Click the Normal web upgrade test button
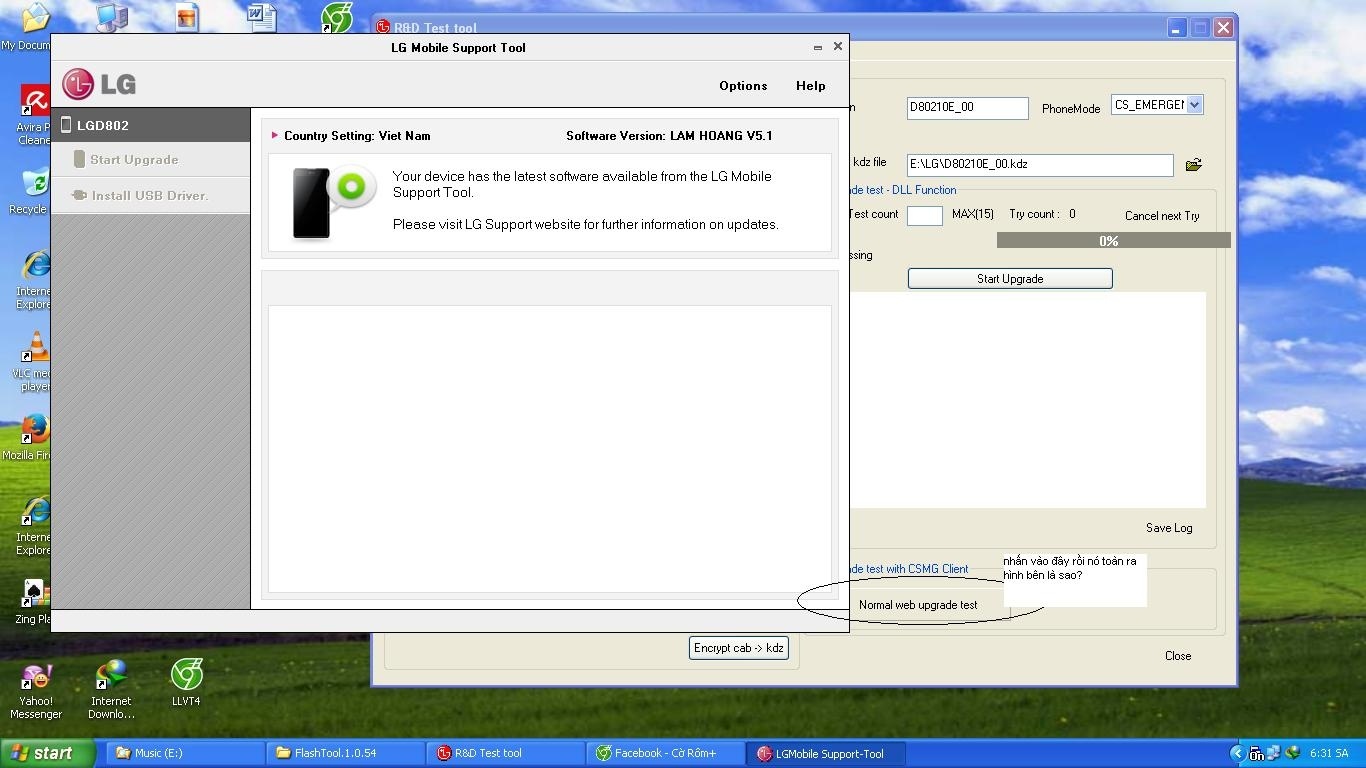This screenshot has width=1366, height=768. pos(917,605)
